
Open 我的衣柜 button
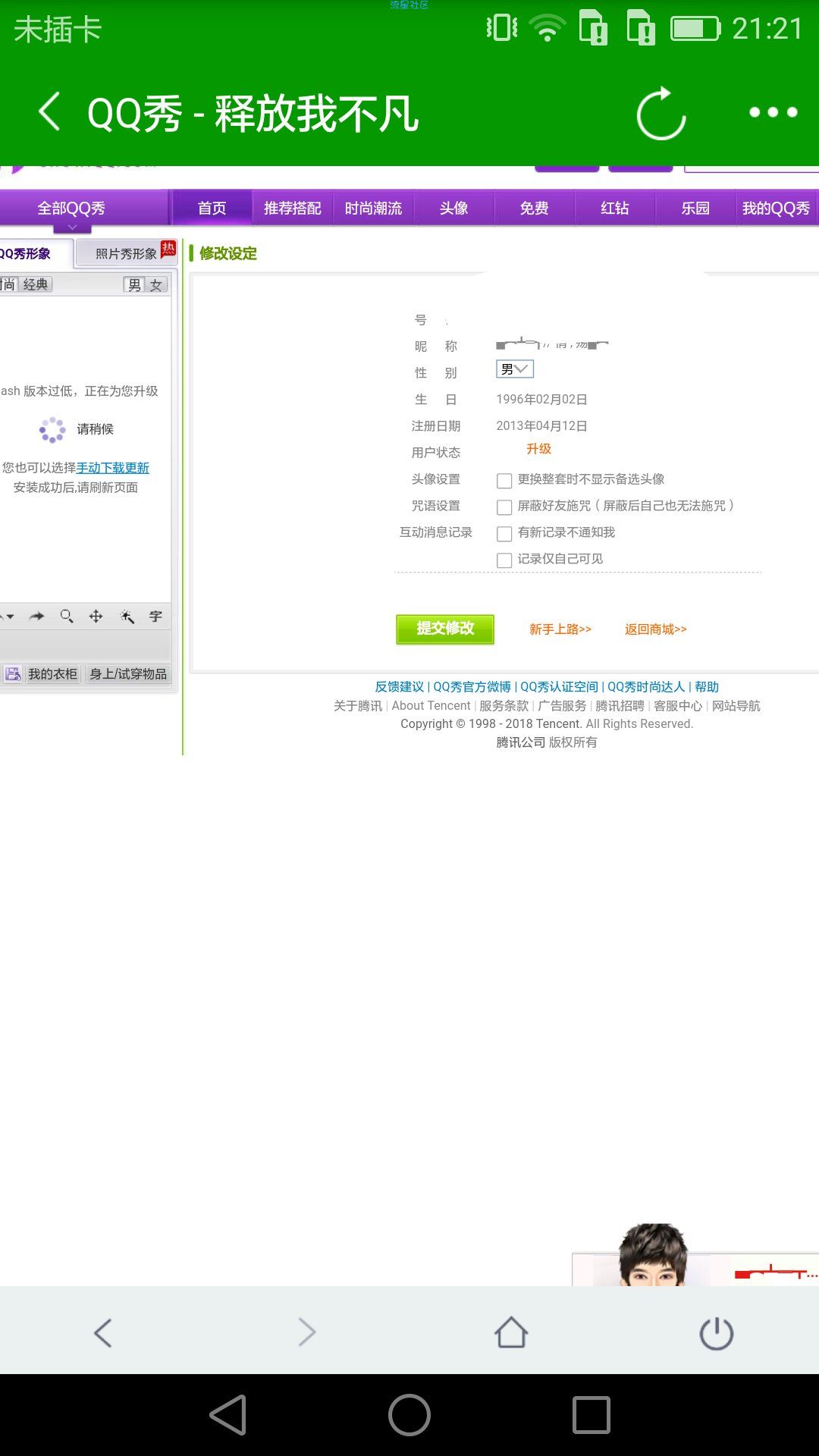click(52, 673)
